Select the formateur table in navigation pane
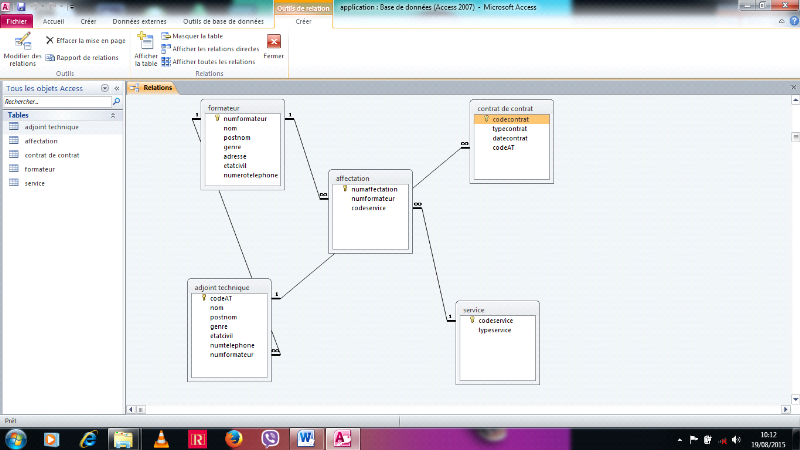Screen dimensions: 800x450 [x=40, y=169]
